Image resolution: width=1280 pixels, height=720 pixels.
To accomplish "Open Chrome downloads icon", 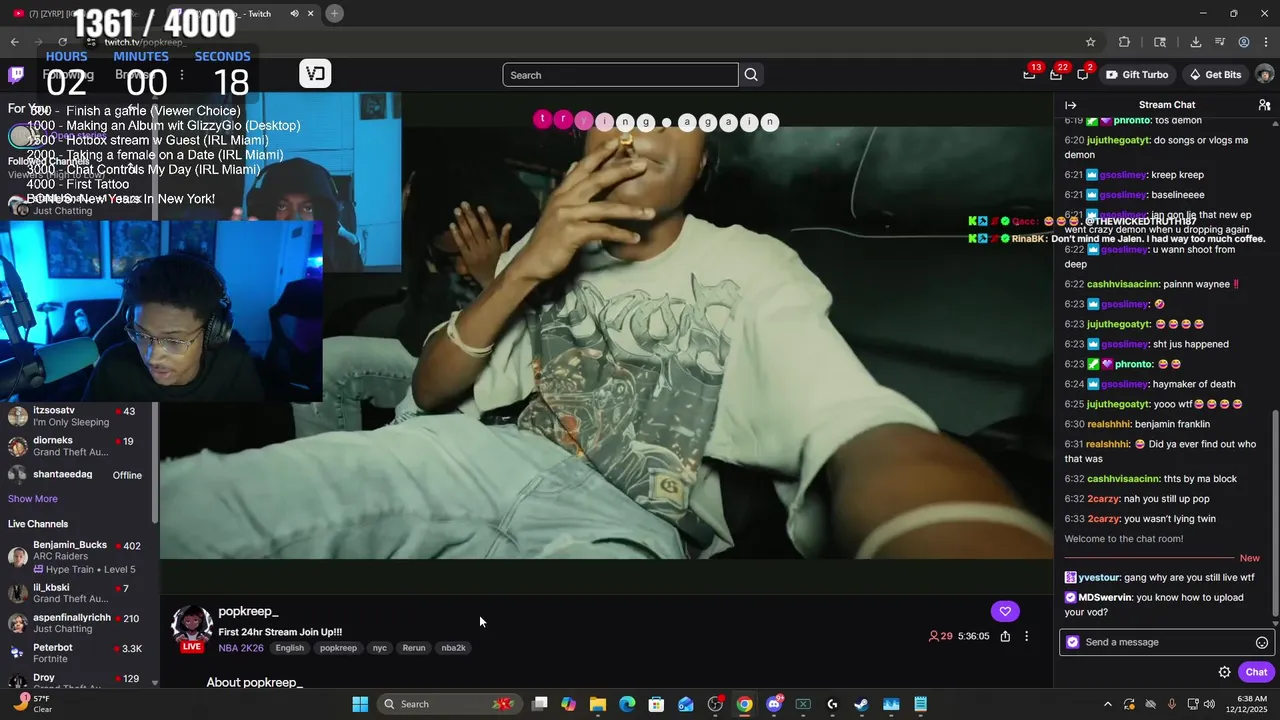I will [1196, 42].
